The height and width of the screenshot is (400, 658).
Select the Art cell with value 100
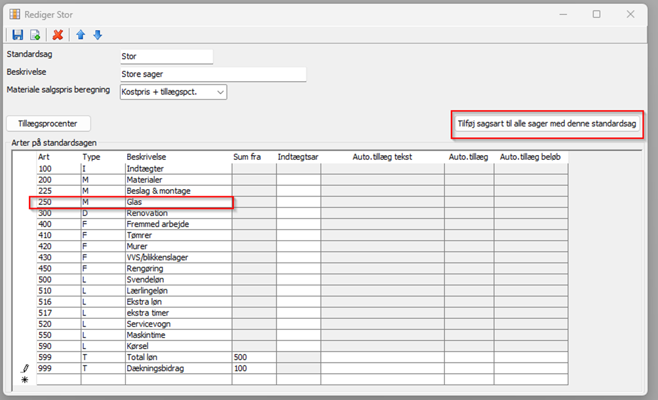pyautogui.click(x=58, y=169)
